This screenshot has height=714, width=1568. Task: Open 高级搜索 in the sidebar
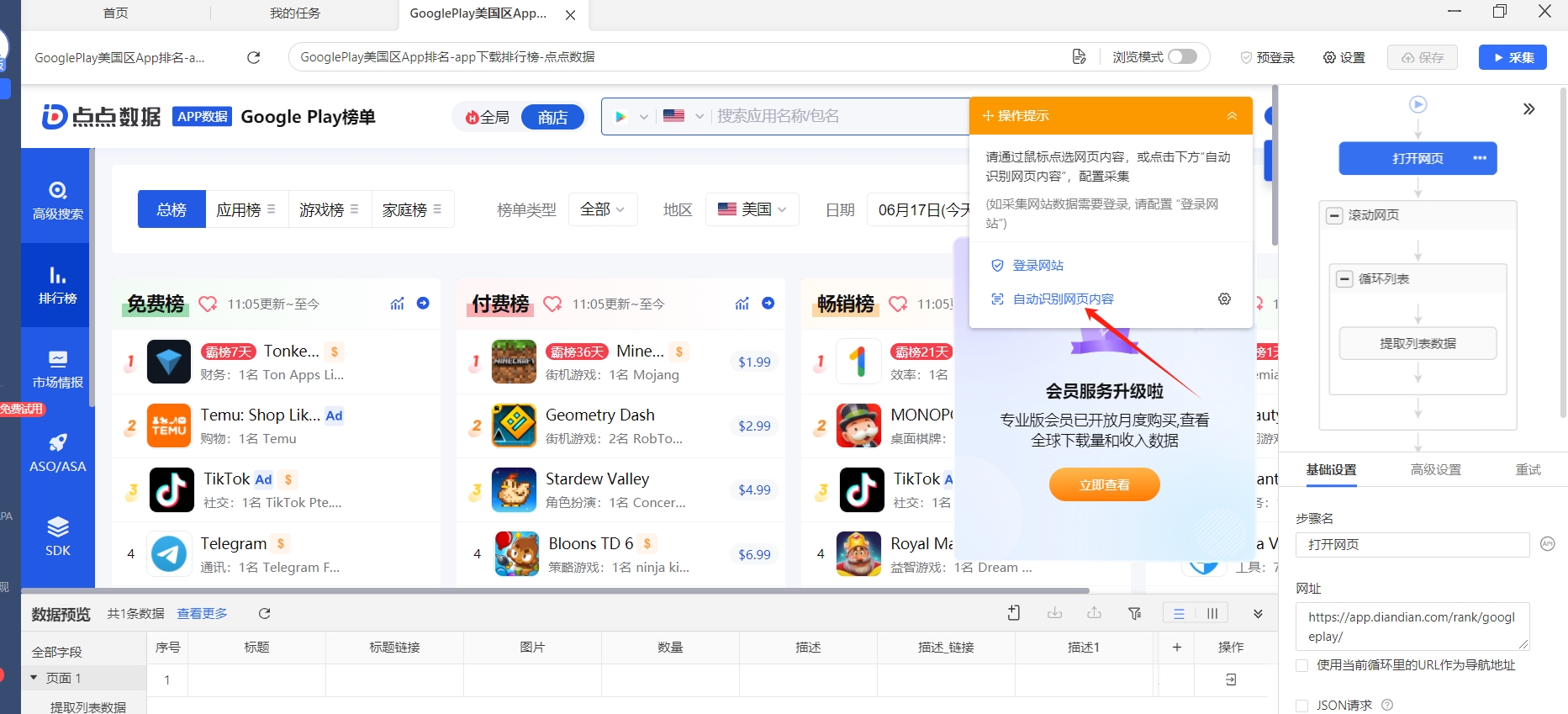coord(58,200)
